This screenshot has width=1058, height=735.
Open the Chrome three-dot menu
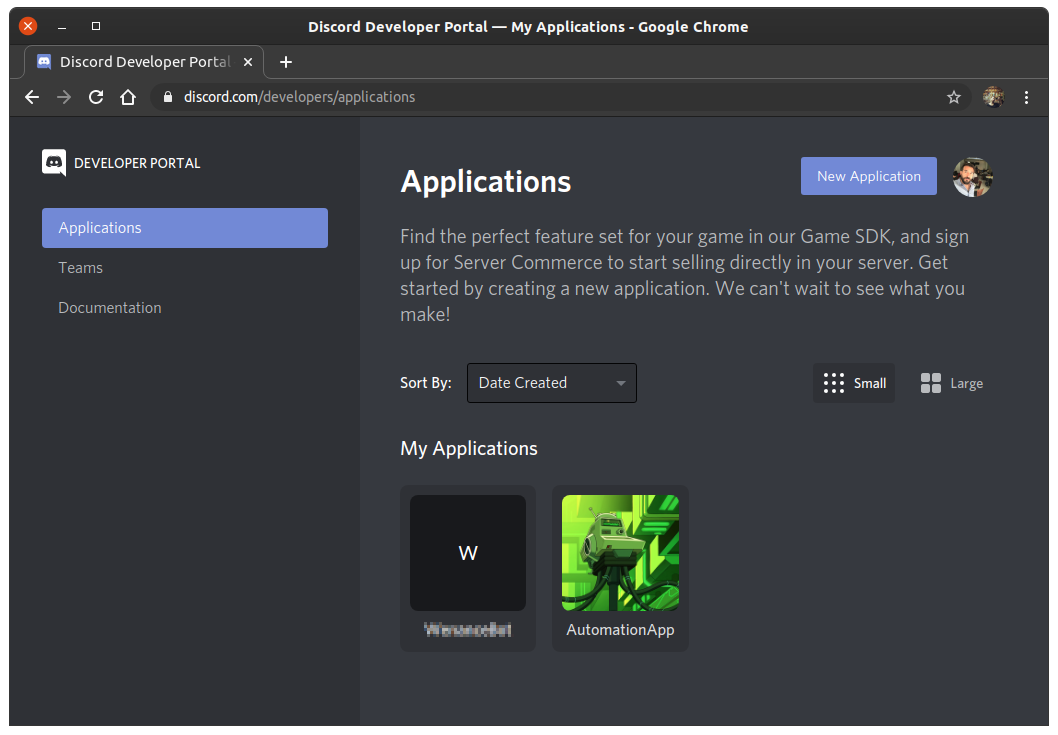coord(1026,97)
